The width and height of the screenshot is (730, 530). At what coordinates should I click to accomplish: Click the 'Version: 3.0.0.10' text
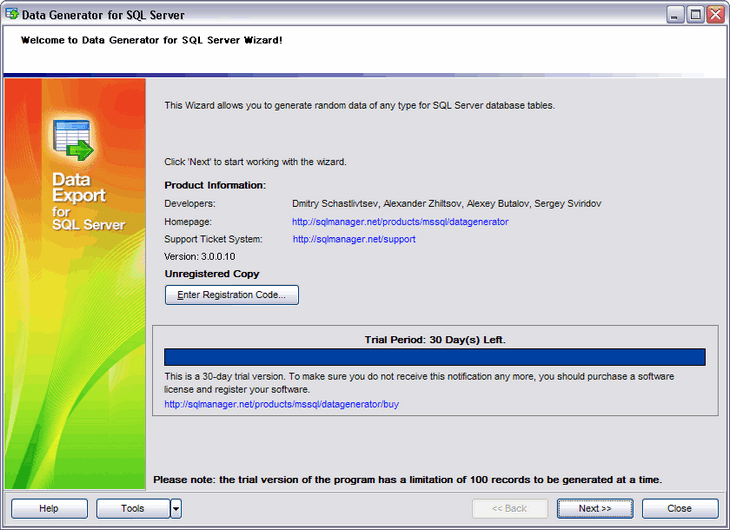pyautogui.click(x=200, y=256)
